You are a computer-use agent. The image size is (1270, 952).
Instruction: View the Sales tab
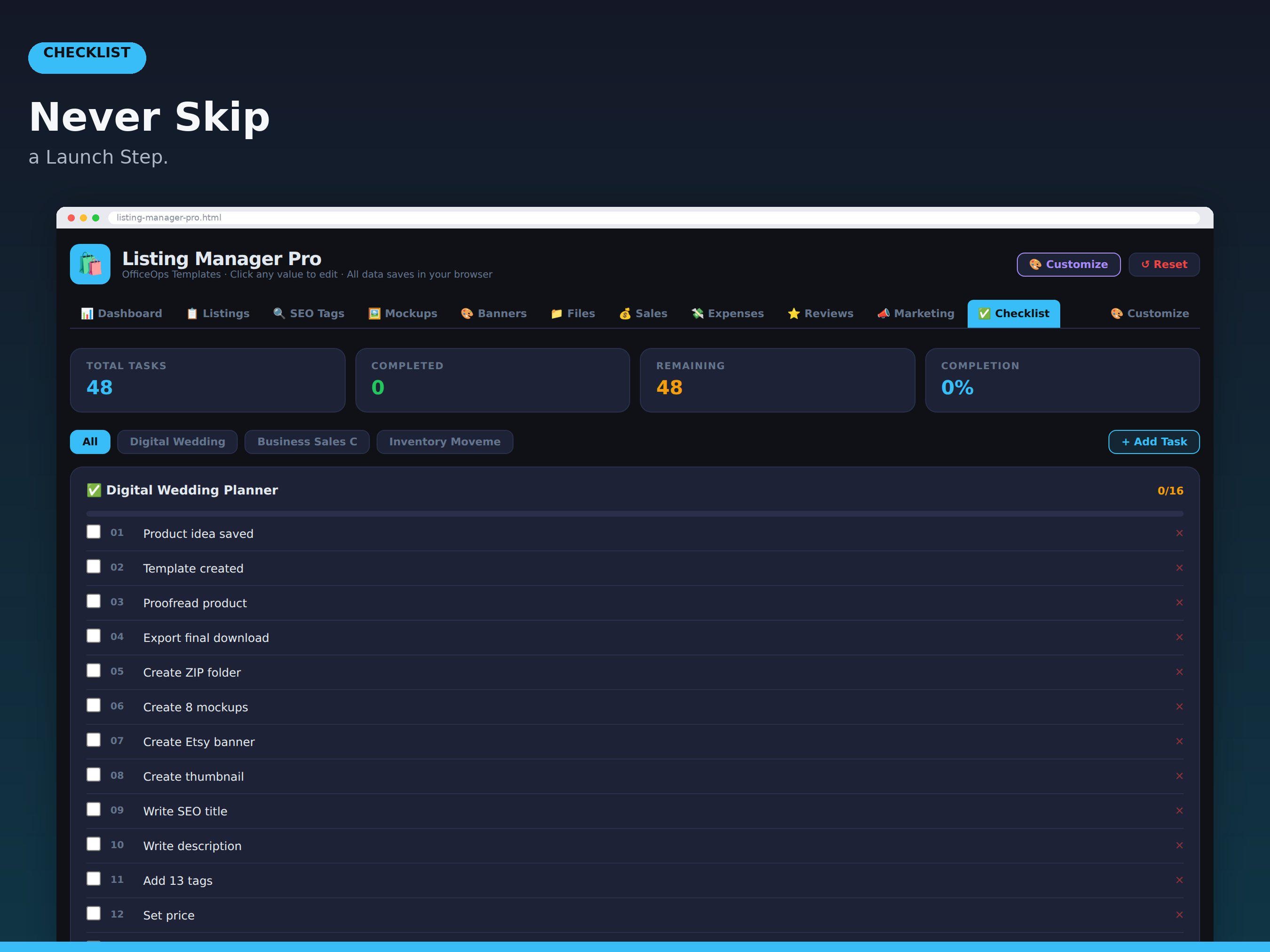[643, 313]
